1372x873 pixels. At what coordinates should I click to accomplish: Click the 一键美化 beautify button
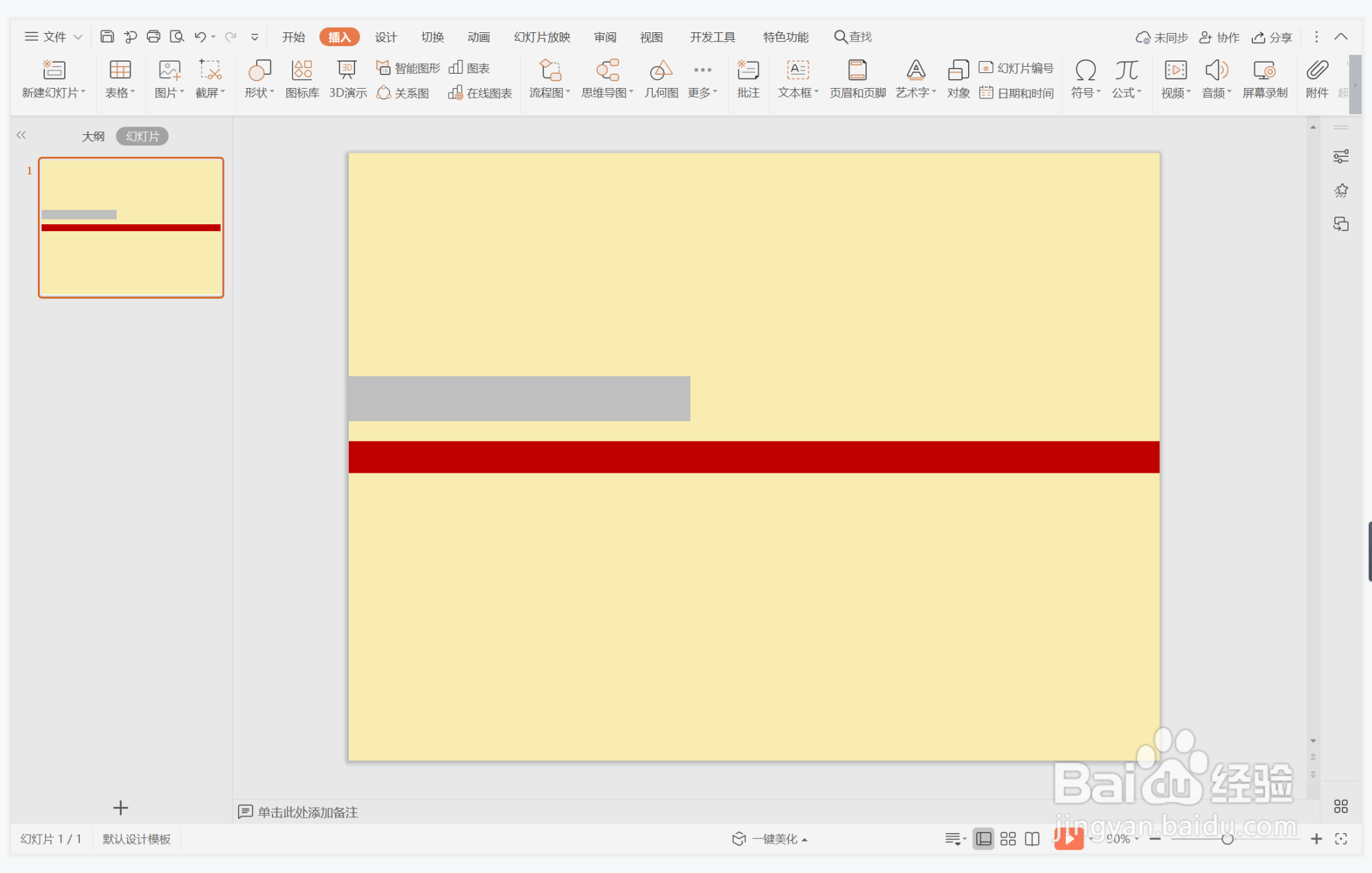point(770,839)
